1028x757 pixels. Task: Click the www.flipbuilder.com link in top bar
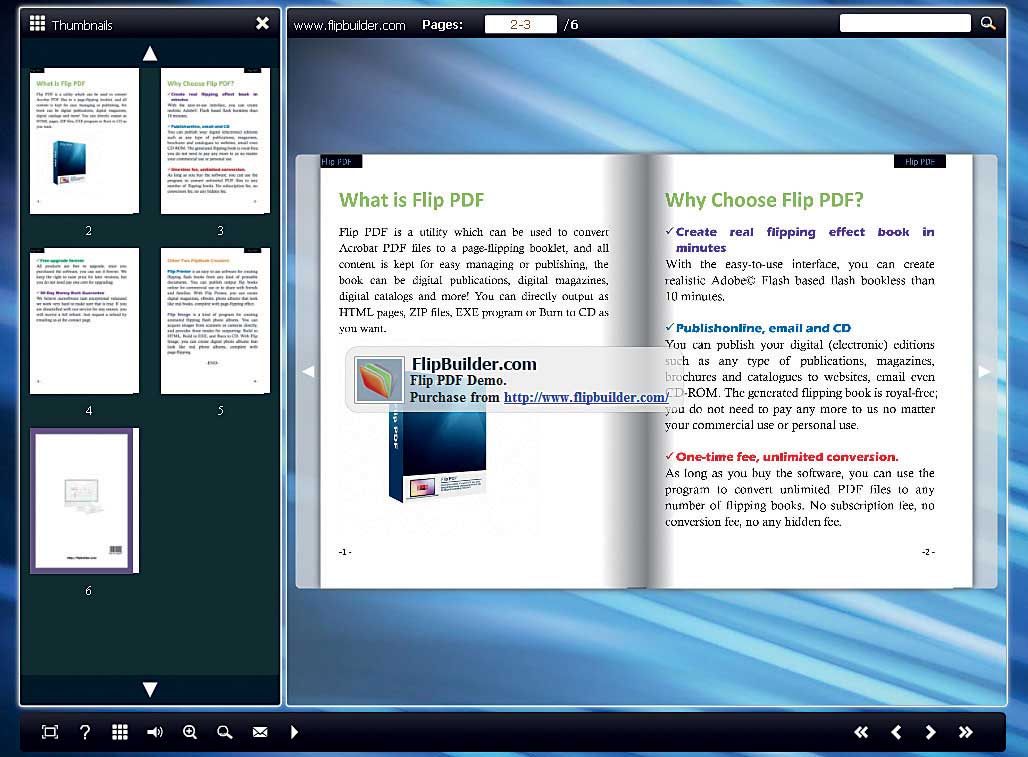[x=349, y=25]
